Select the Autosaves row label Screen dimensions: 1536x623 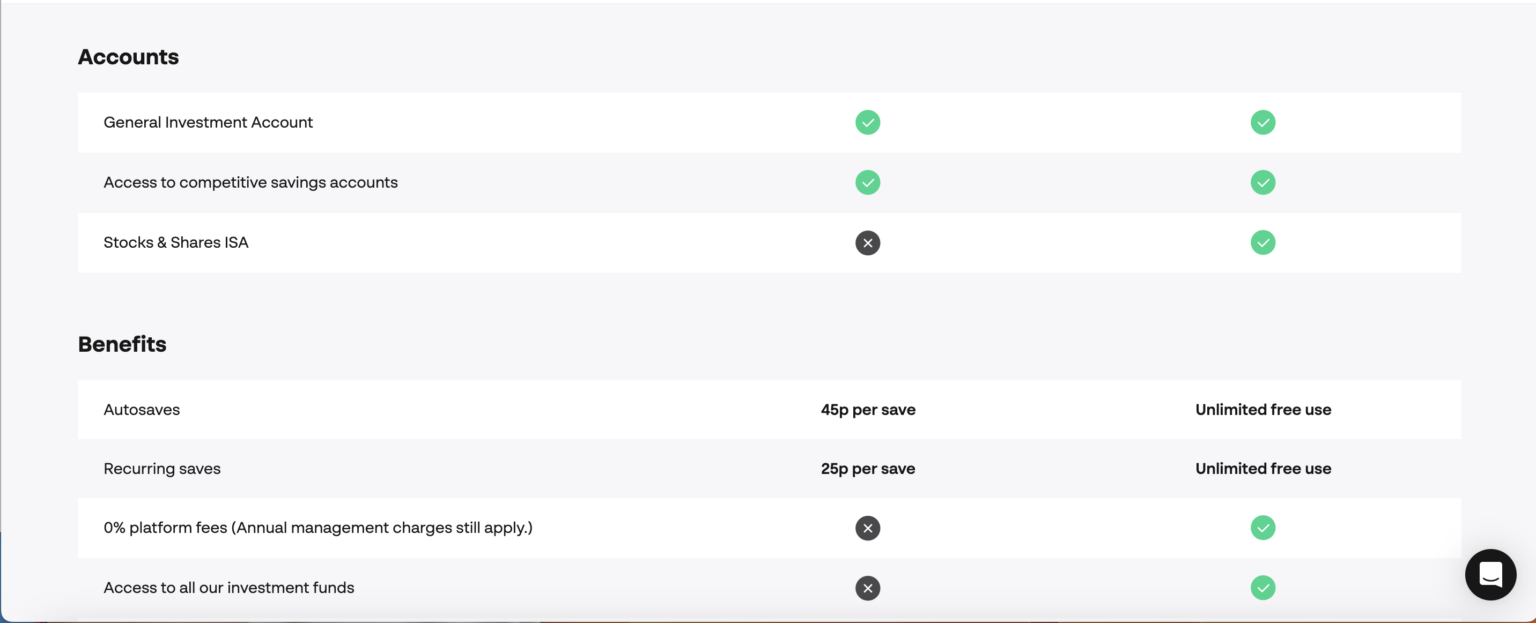141,409
